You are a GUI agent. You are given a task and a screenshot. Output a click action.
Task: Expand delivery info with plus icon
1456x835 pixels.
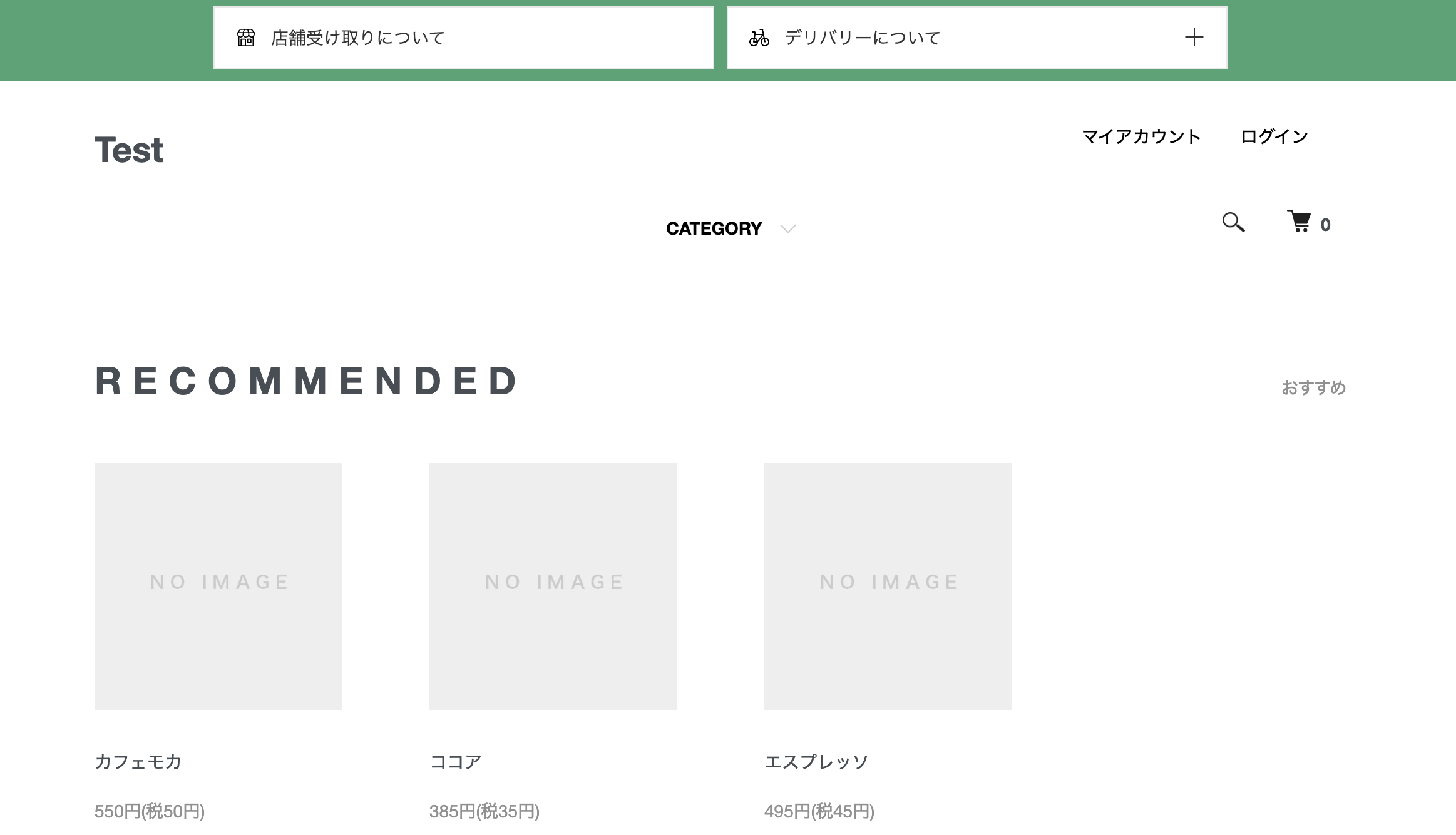[x=1194, y=38]
